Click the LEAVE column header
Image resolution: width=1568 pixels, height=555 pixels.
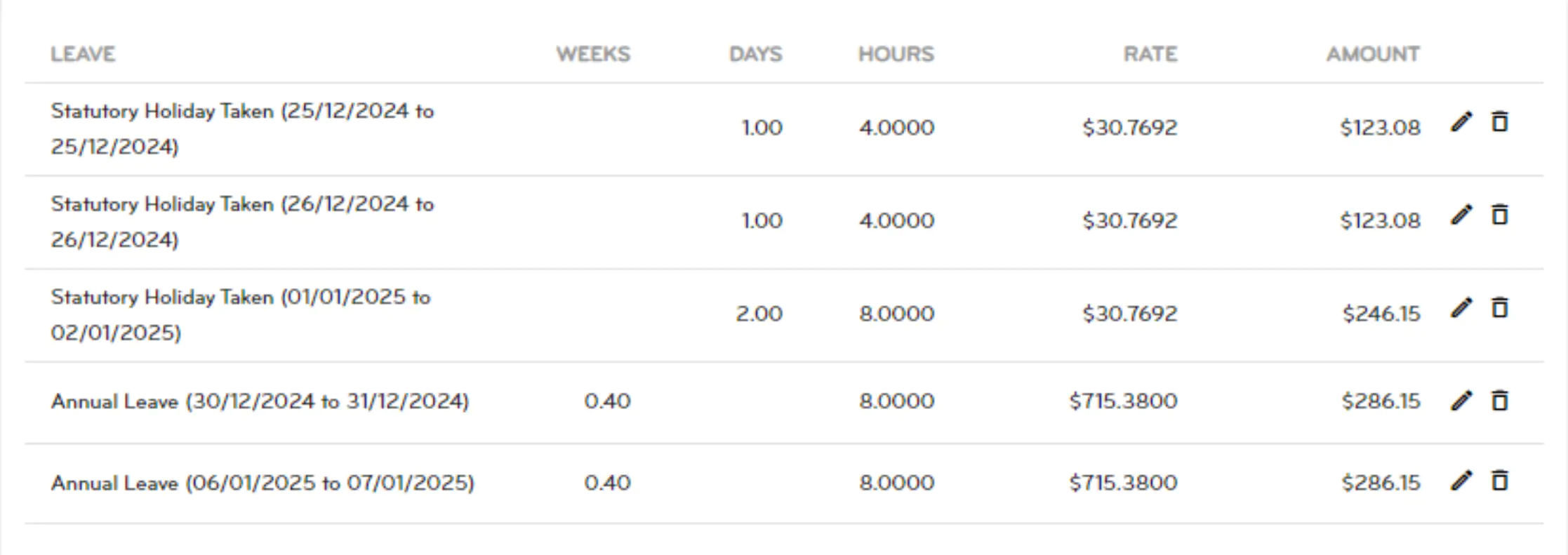83,54
